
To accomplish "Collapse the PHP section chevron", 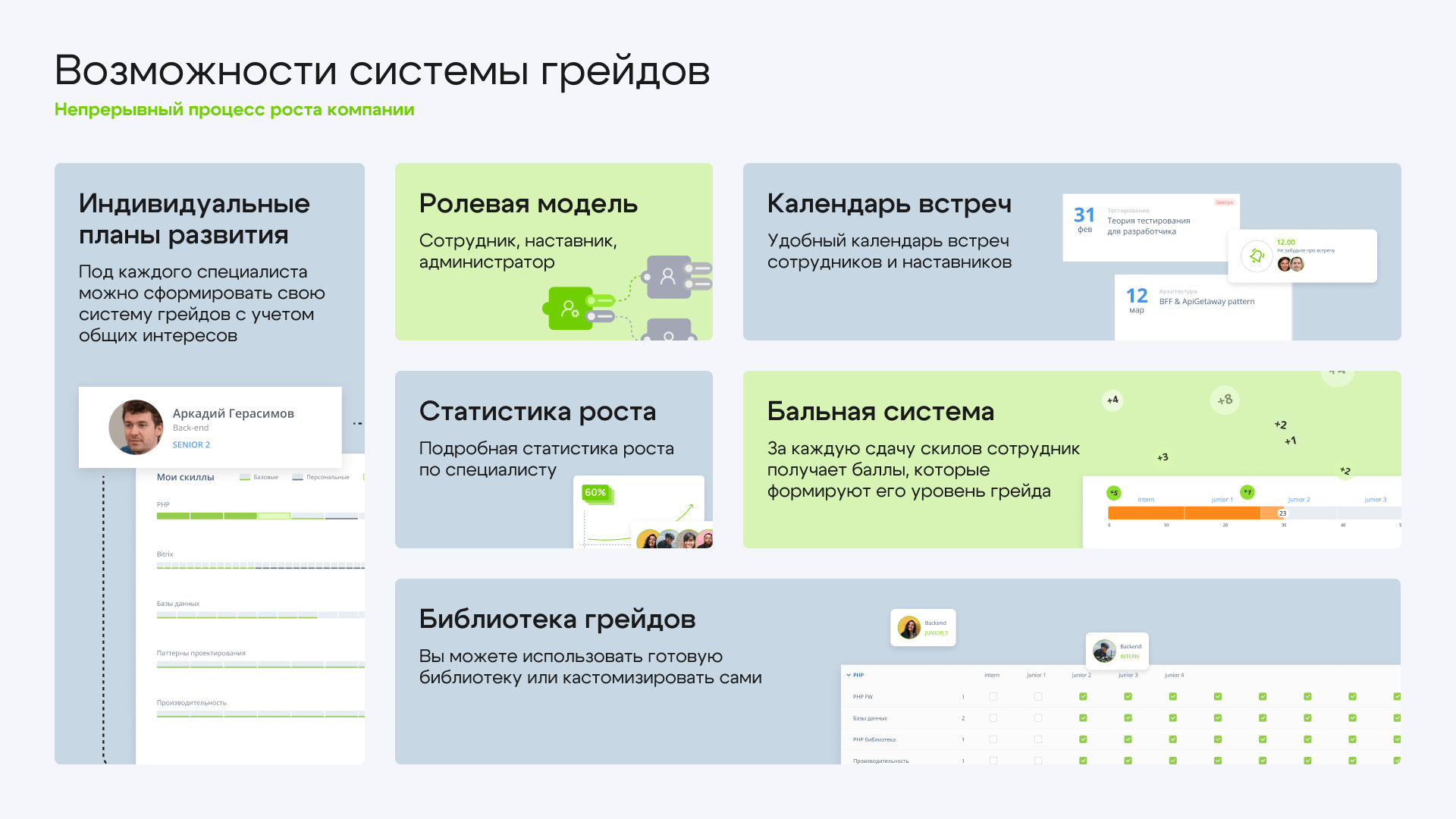I will tap(849, 675).
